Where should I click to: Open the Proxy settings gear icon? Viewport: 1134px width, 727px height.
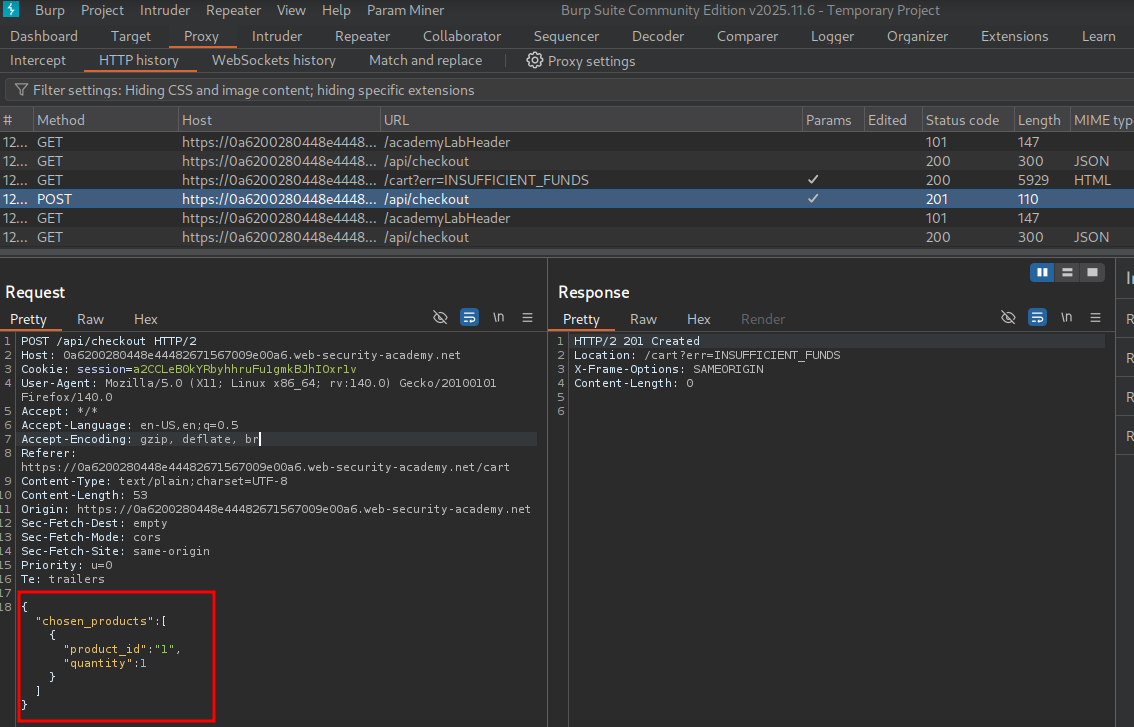534,61
